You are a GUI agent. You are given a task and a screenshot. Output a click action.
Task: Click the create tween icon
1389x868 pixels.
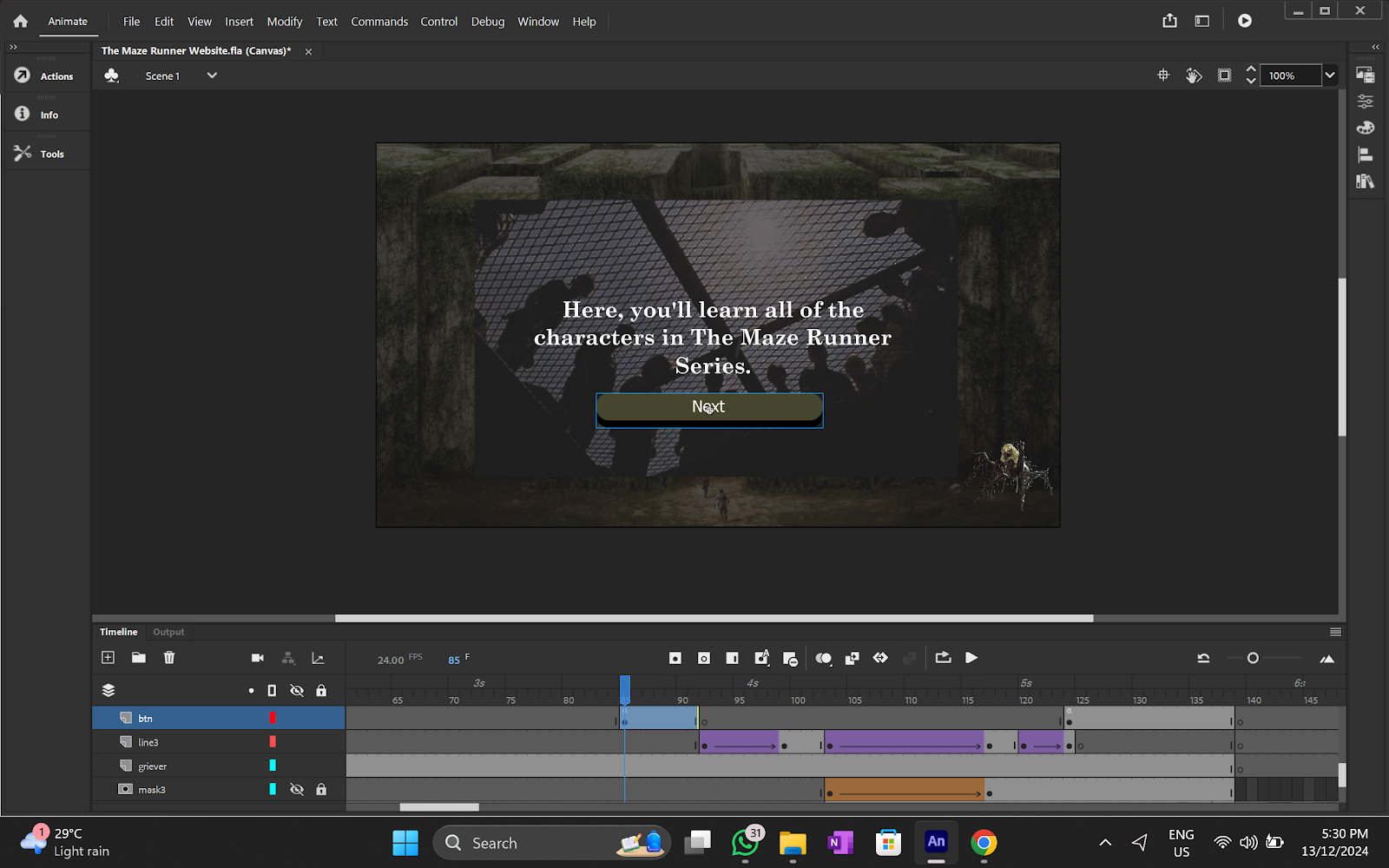coord(880,658)
